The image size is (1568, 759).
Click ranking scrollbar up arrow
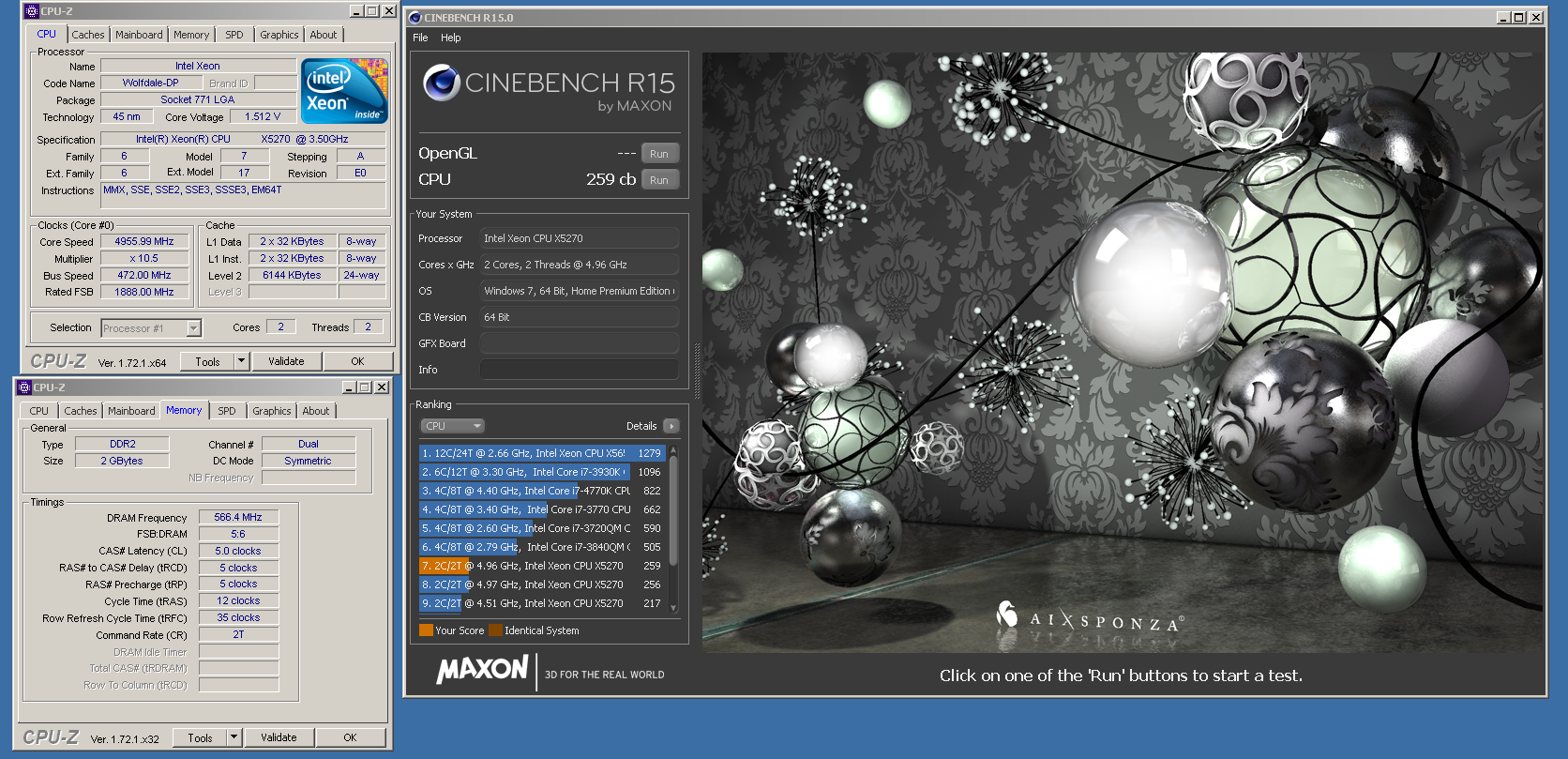673,451
